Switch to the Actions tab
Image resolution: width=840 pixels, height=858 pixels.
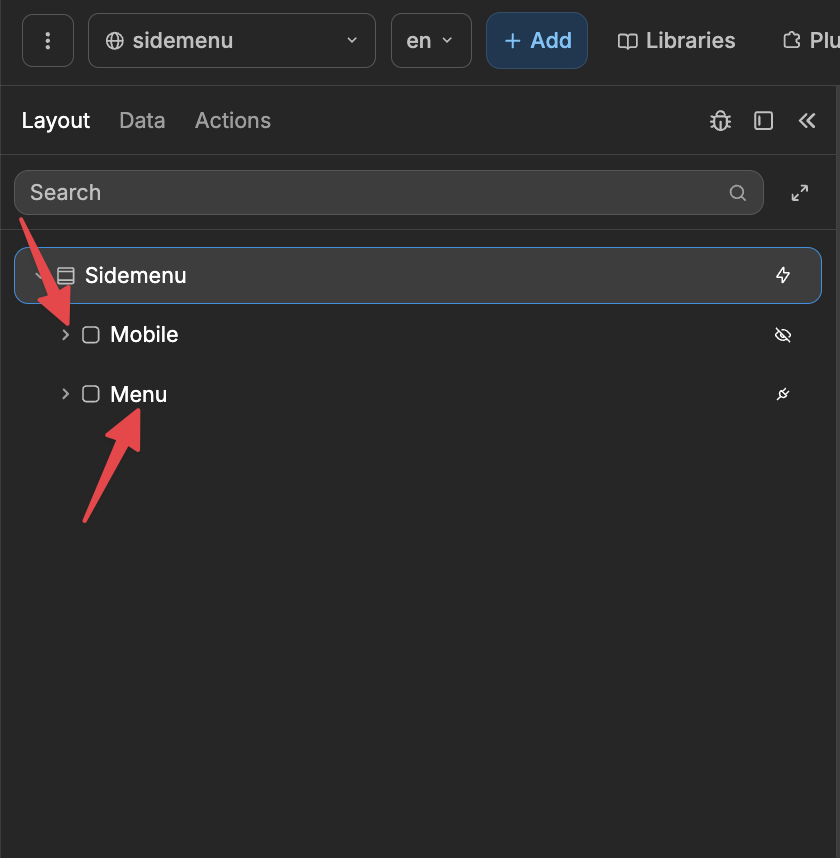click(x=232, y=120)
